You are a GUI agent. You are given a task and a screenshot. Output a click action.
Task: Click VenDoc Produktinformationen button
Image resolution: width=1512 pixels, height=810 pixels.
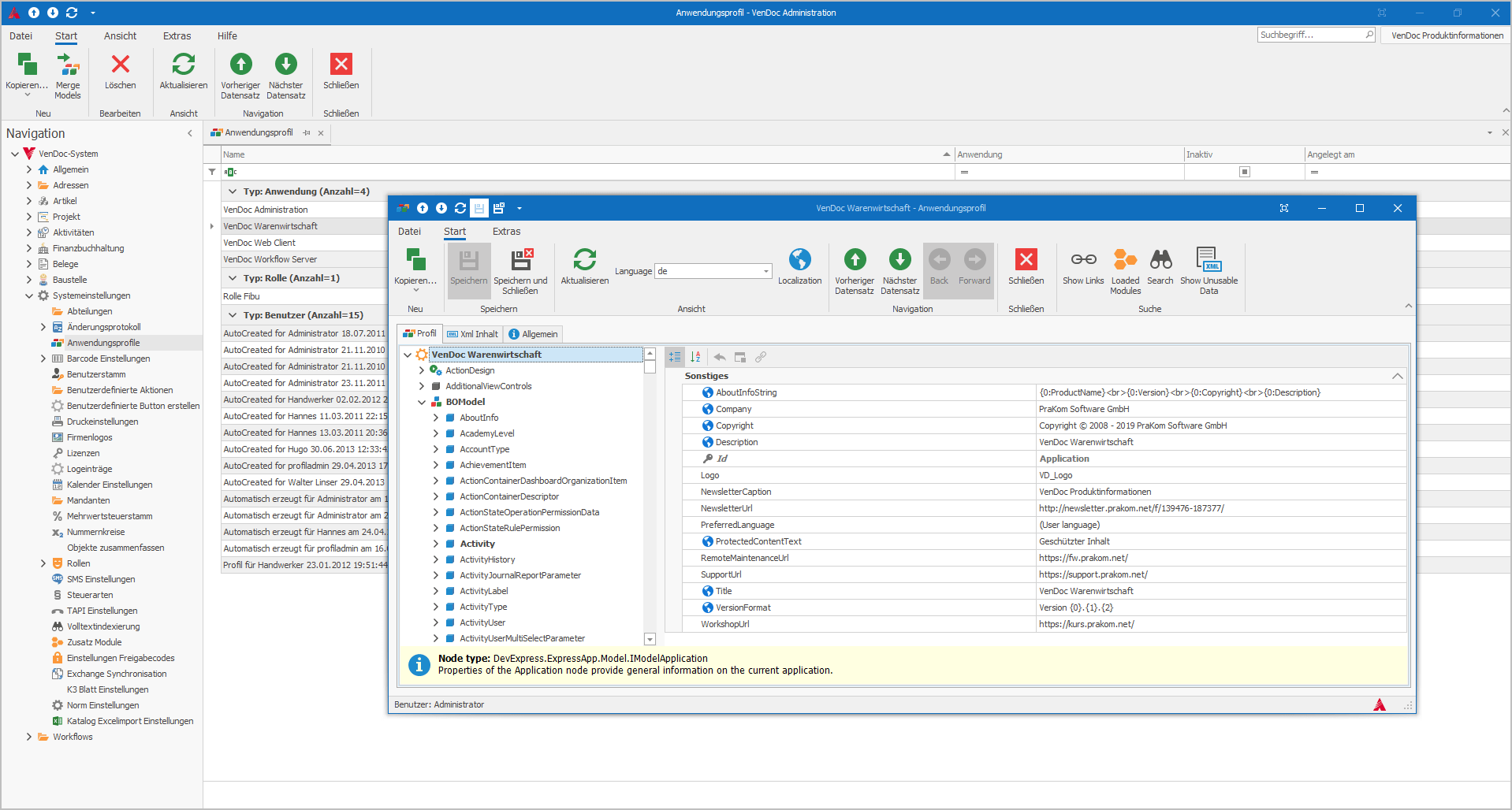point(1447,35)
